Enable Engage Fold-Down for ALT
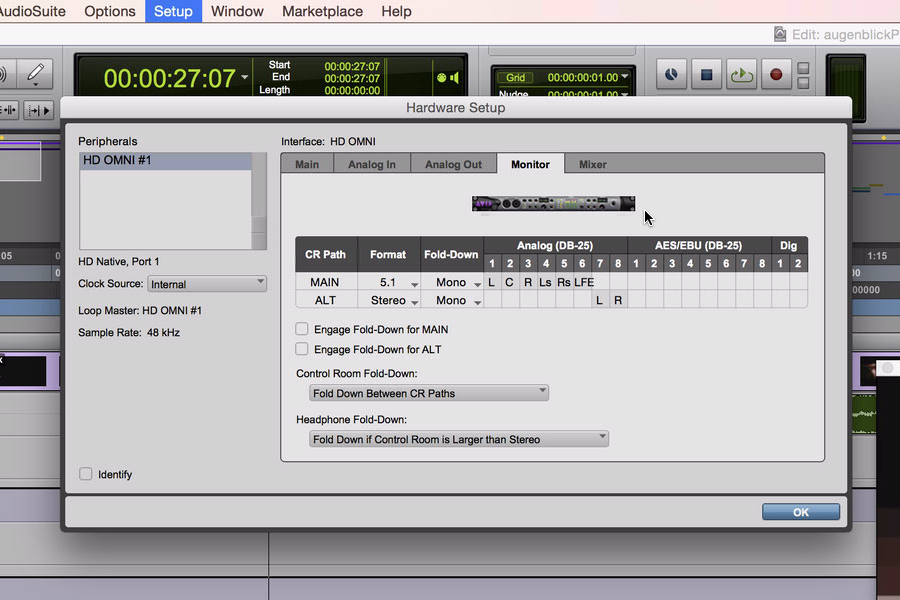The height and width of the screenshot is (600, 900). click(302, 349)
